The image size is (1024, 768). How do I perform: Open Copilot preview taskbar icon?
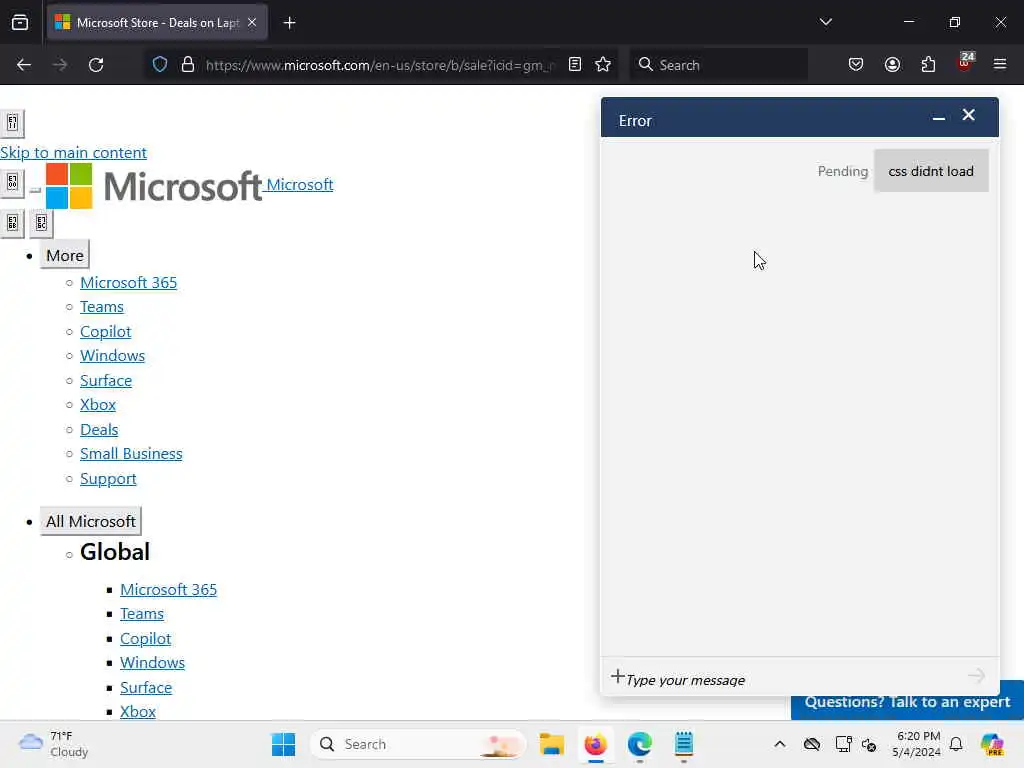pyautogui.click(x=992, y=744)
